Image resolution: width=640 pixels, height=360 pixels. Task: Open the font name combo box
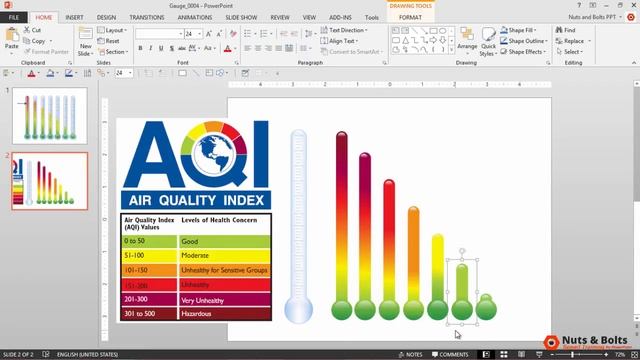pos(159,34)
